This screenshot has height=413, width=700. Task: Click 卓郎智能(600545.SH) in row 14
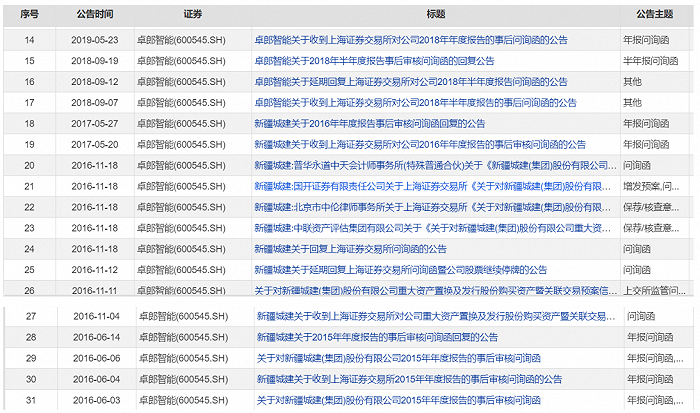181,40
